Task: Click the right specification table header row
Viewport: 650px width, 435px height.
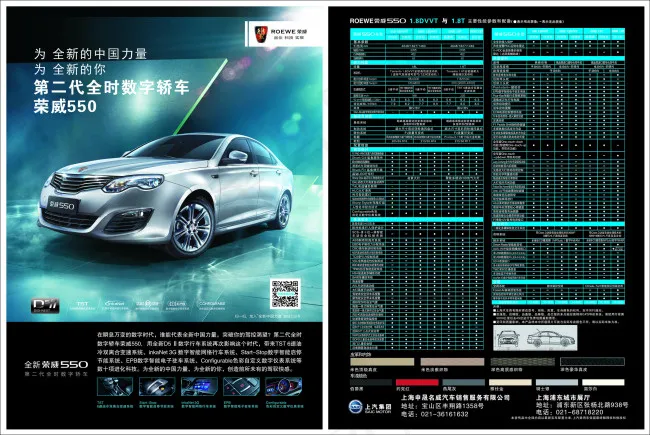Action: click(x=558, y=34)
